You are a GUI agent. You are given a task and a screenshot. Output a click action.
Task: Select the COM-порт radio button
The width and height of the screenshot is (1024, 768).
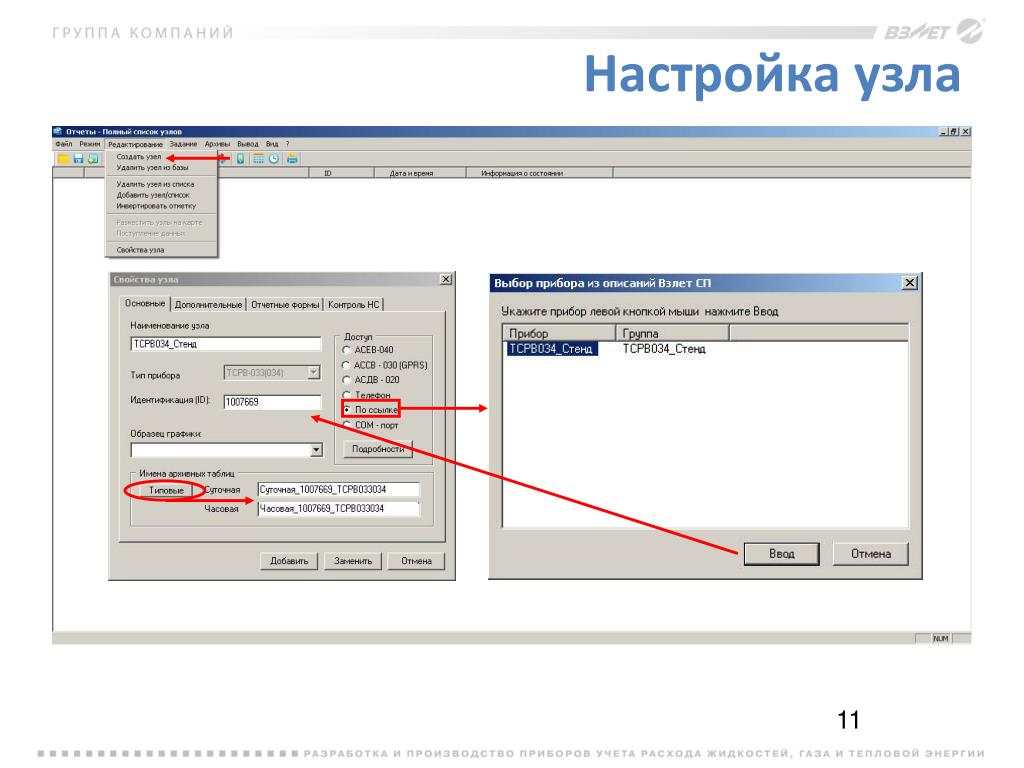pos(347,425)
